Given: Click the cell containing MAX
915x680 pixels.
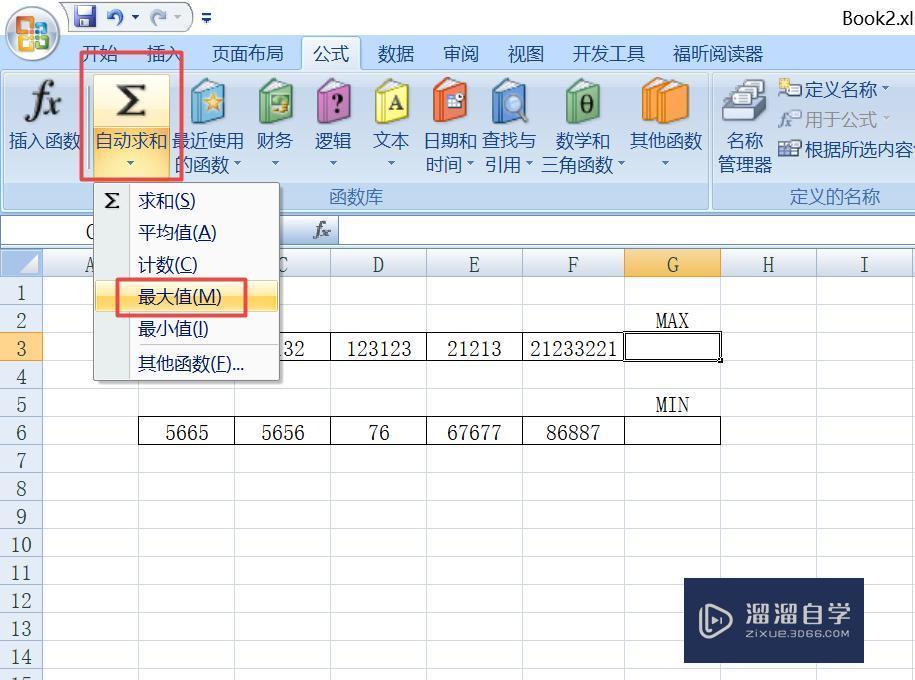Looking at the screenshot, I should click(x=672, y=320).
